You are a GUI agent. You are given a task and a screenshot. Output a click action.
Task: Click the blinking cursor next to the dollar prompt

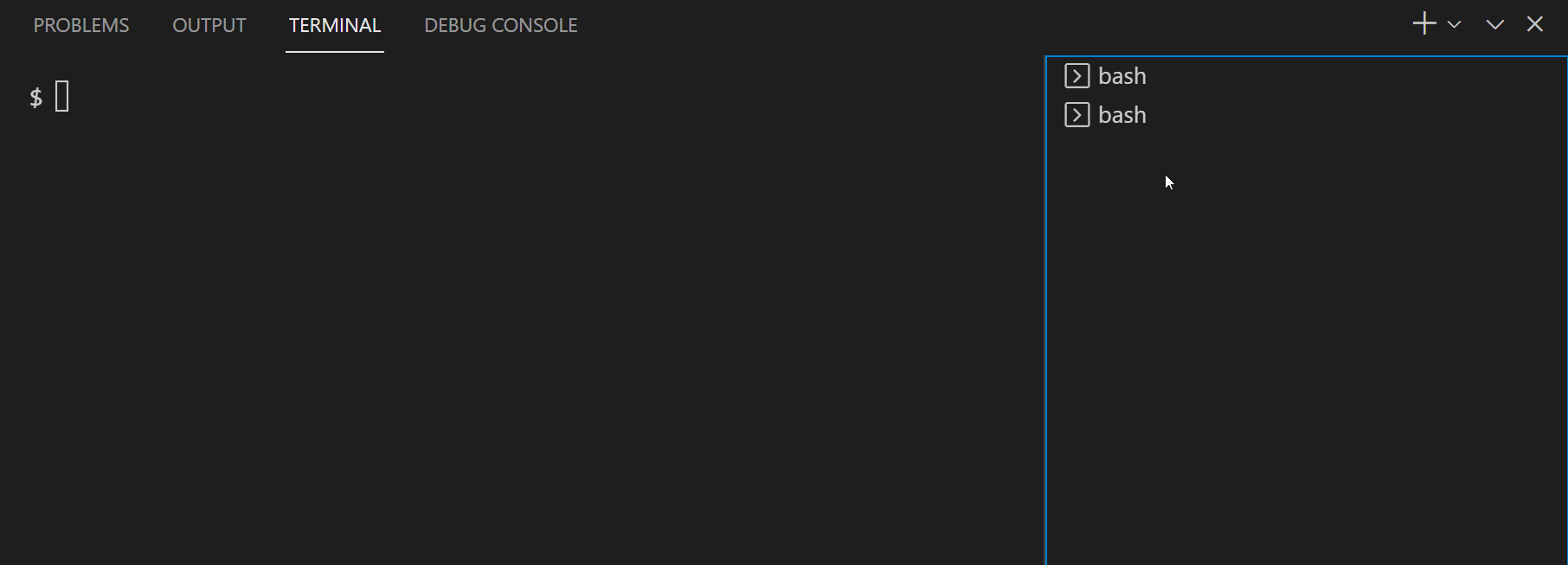point(61,97)
